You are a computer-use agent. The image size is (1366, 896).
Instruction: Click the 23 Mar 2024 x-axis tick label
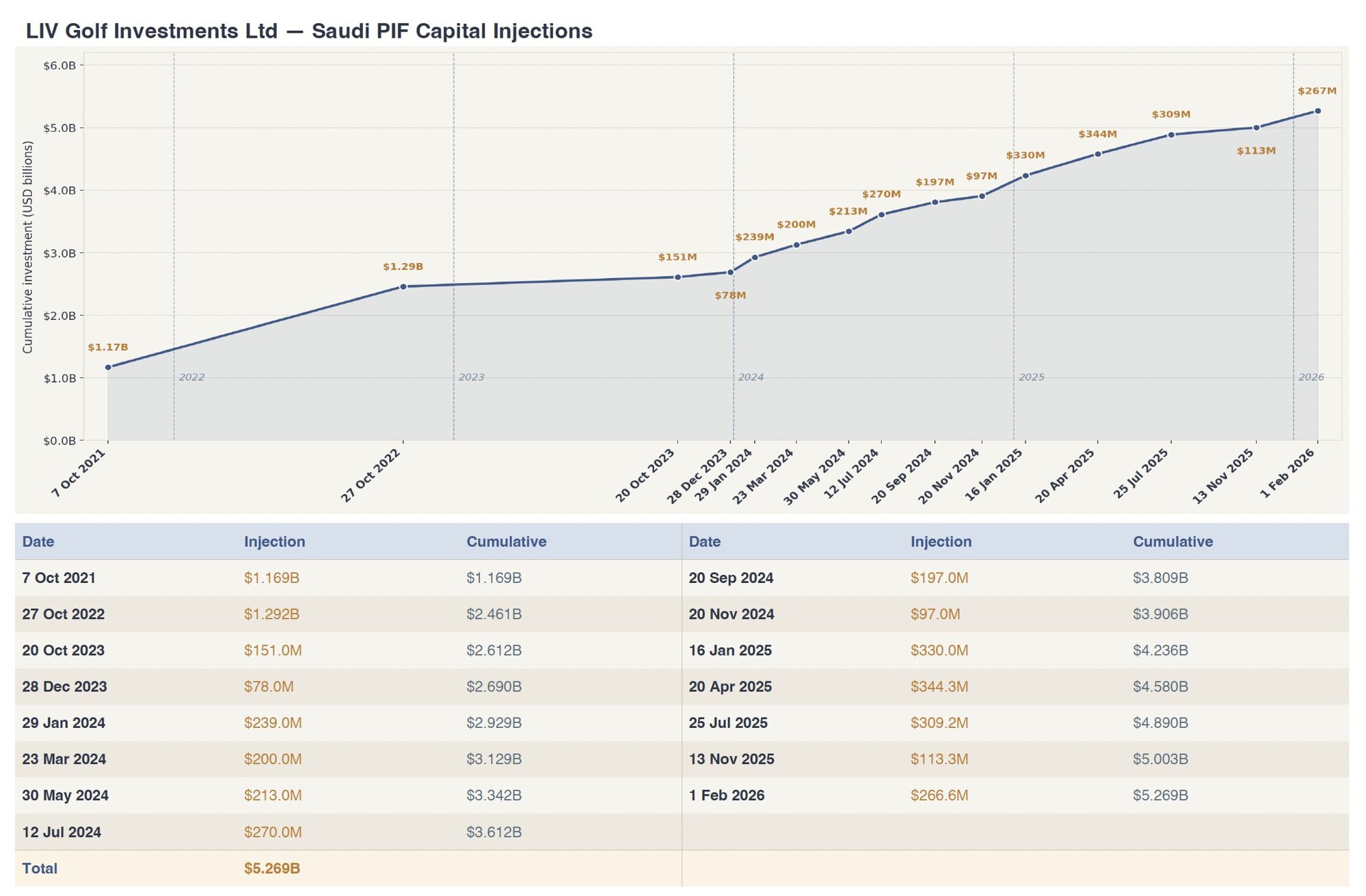[764, 476]
